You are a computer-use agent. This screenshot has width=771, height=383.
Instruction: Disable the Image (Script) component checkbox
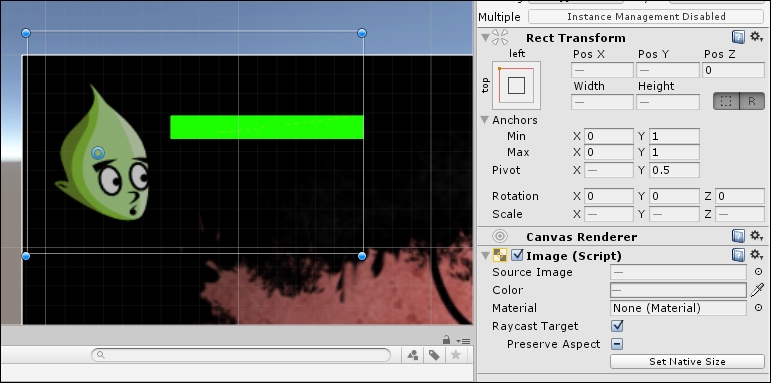[x=517, y=255]
